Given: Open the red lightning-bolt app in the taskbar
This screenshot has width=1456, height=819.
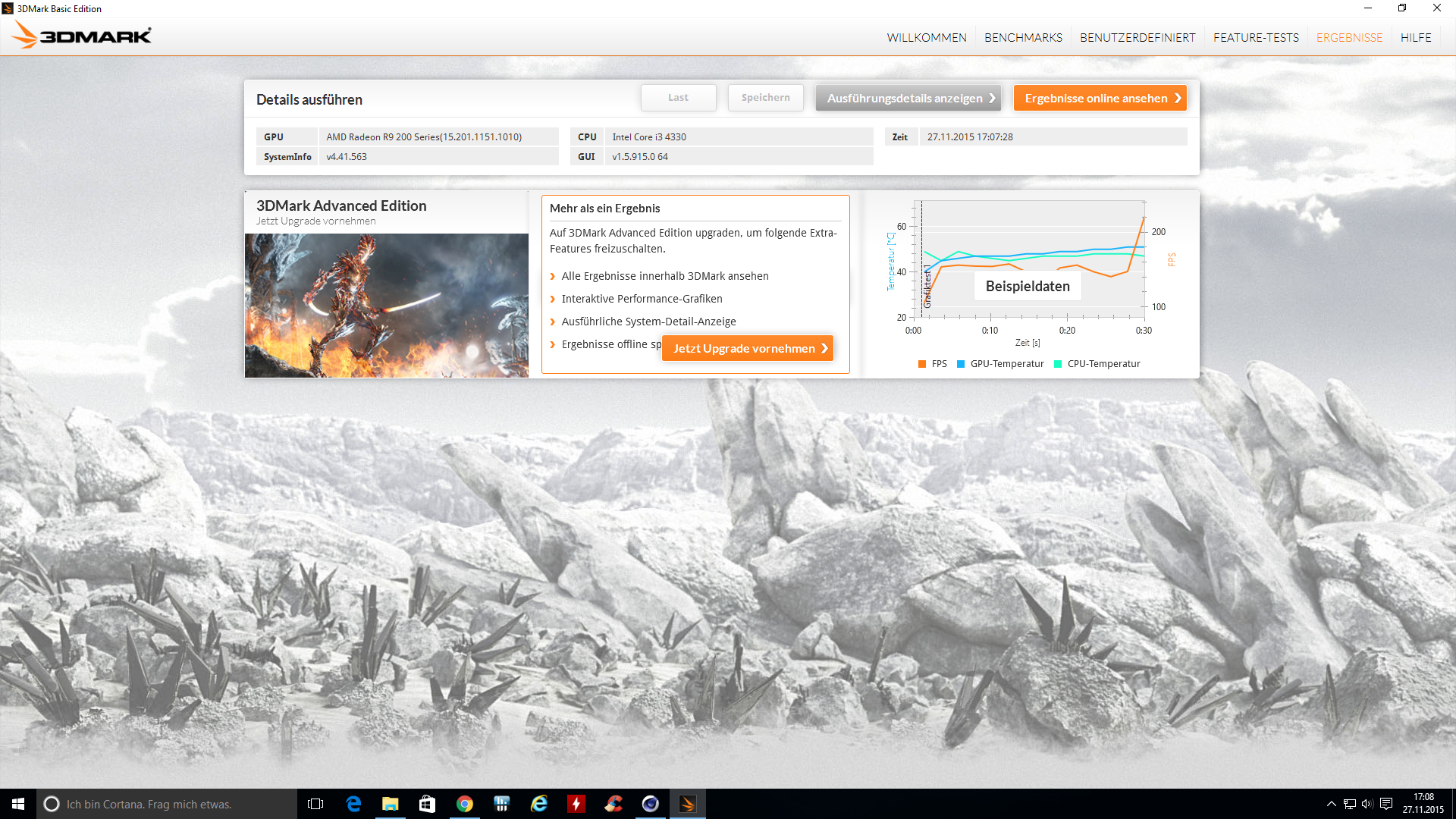Looking at the screenshot, I should (576, 804).
